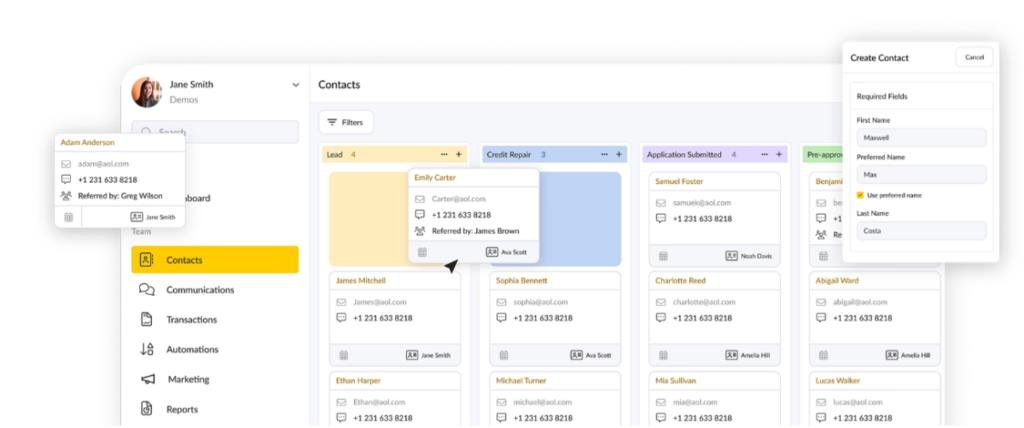Image resolution: width=1024 pixels, height=428 pixels.
Task: Open Credit Repair column options menu
Action: click(604, 155)
